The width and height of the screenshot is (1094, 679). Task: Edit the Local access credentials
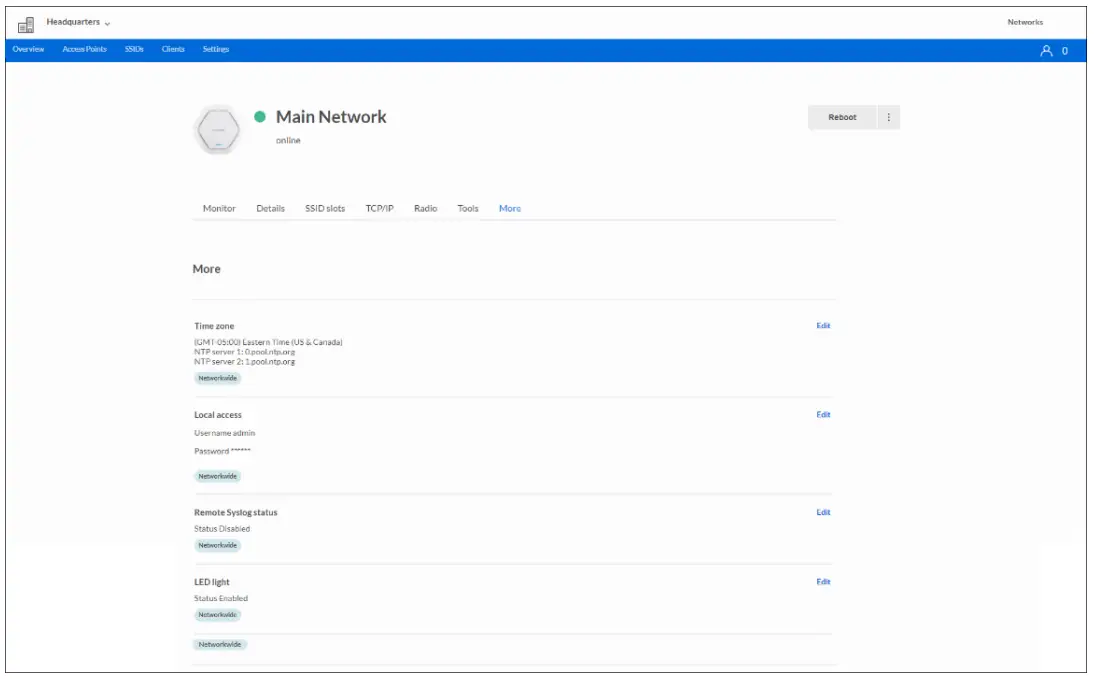(823, 415)
